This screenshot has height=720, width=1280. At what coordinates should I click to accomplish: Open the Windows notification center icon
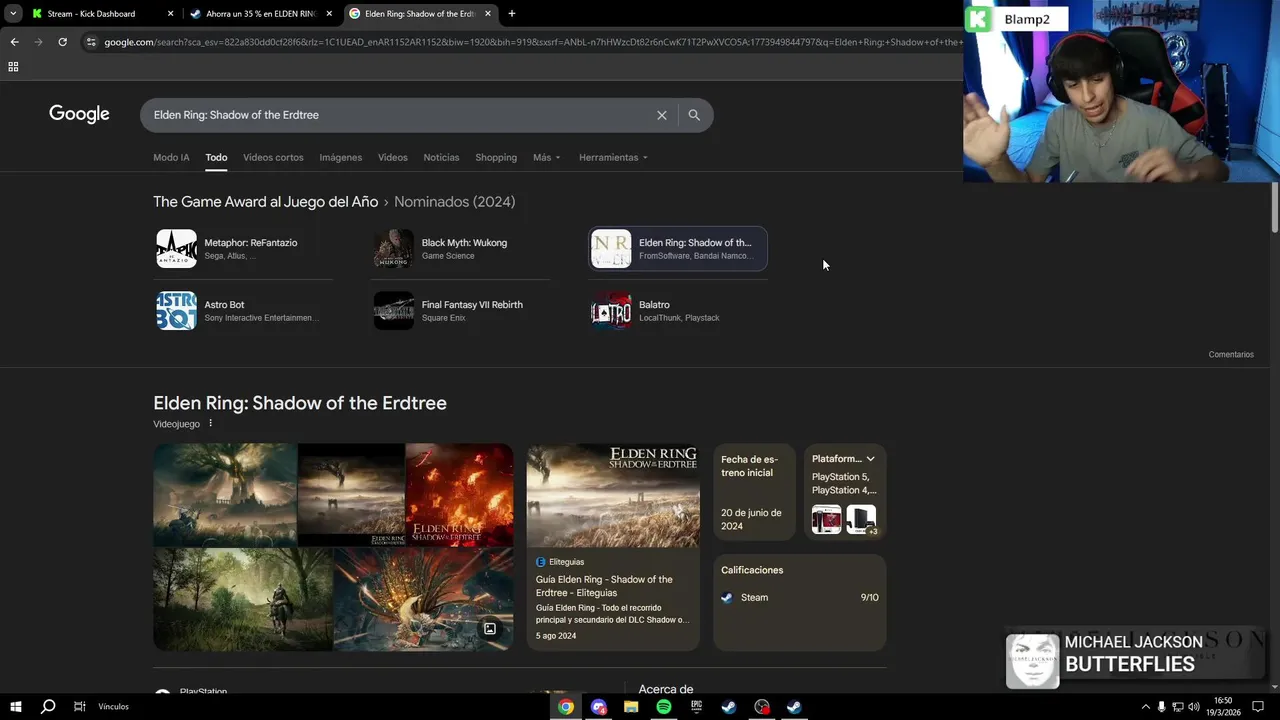pyautogui.click(x=1258, y=707)
